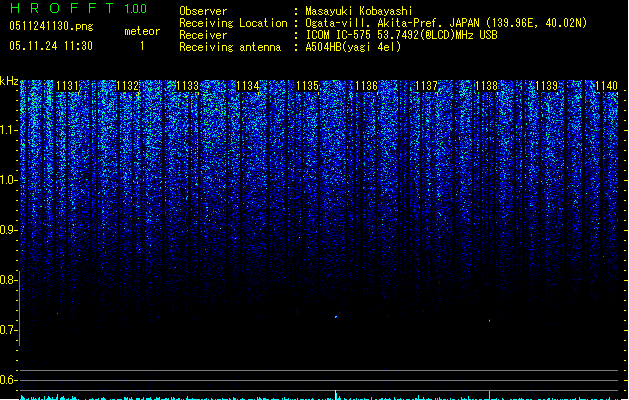Click the 1132 time marker
Image resolution: width=629 pixels, height=400 pixels.
pyautogui.click(x=127, y=86)
